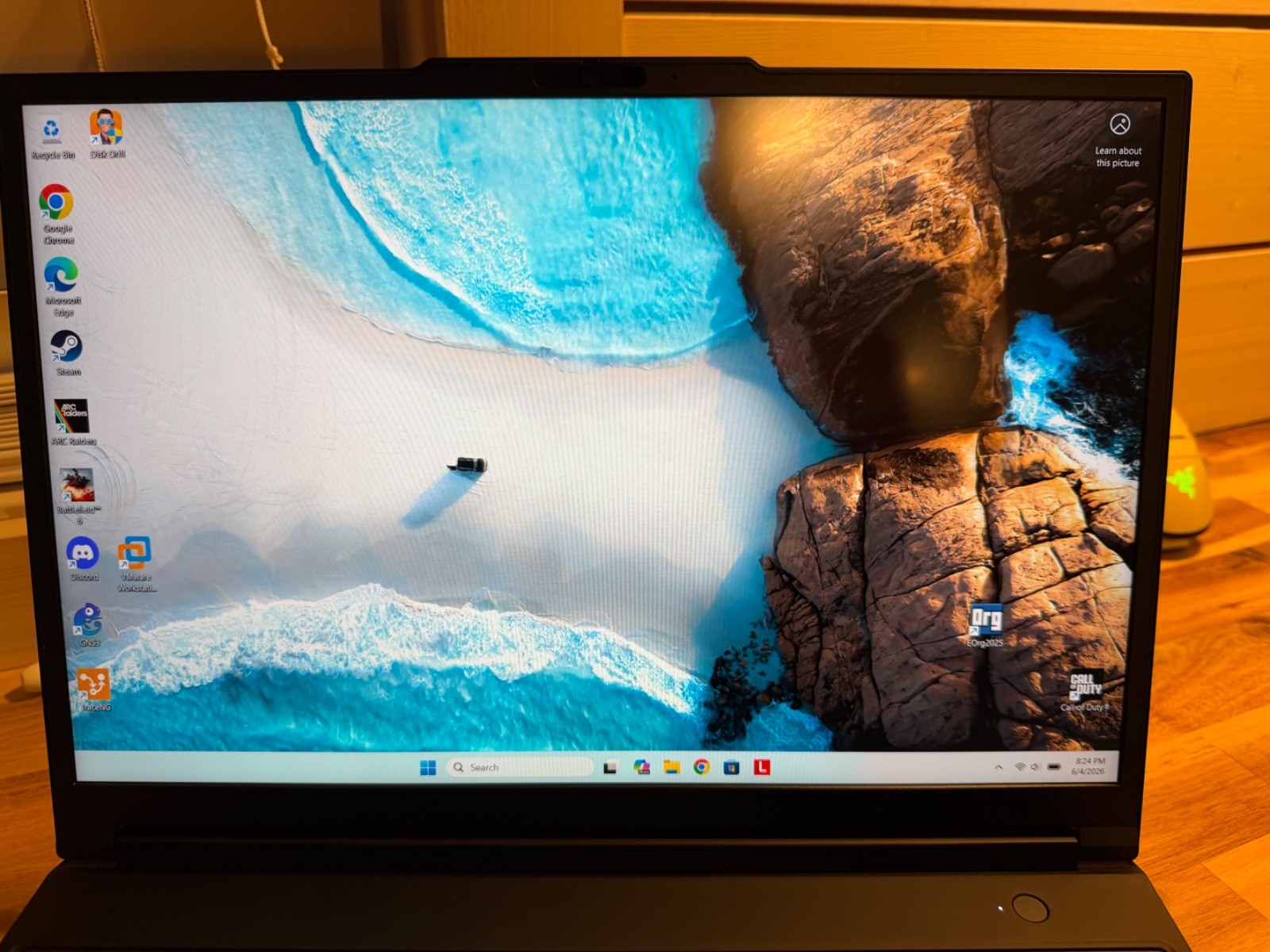Open File Explorer from the taskbar

coord(672,767)
